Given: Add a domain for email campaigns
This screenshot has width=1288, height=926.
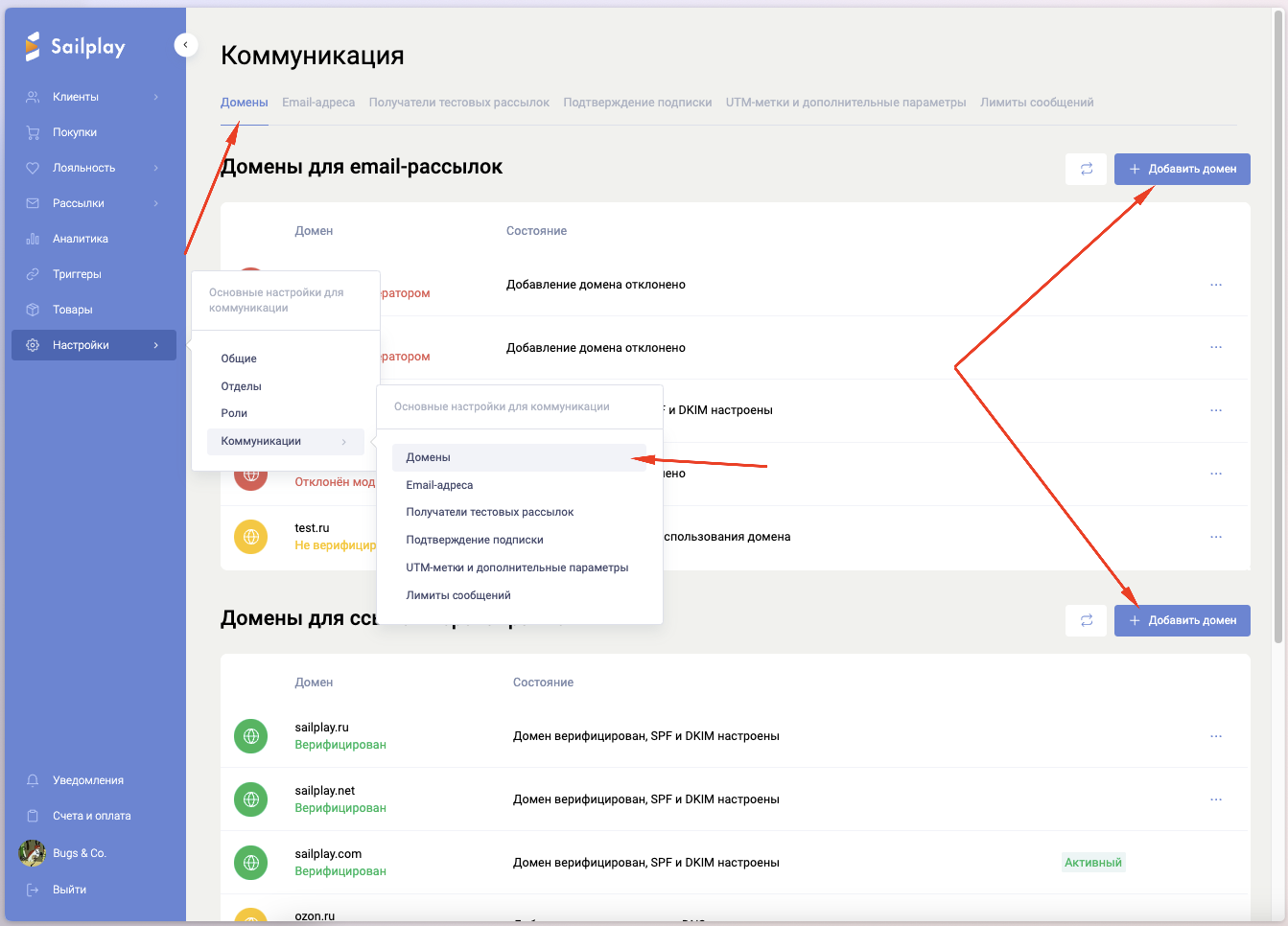Looking at the screenshot, I should [x=1182, y=169].
